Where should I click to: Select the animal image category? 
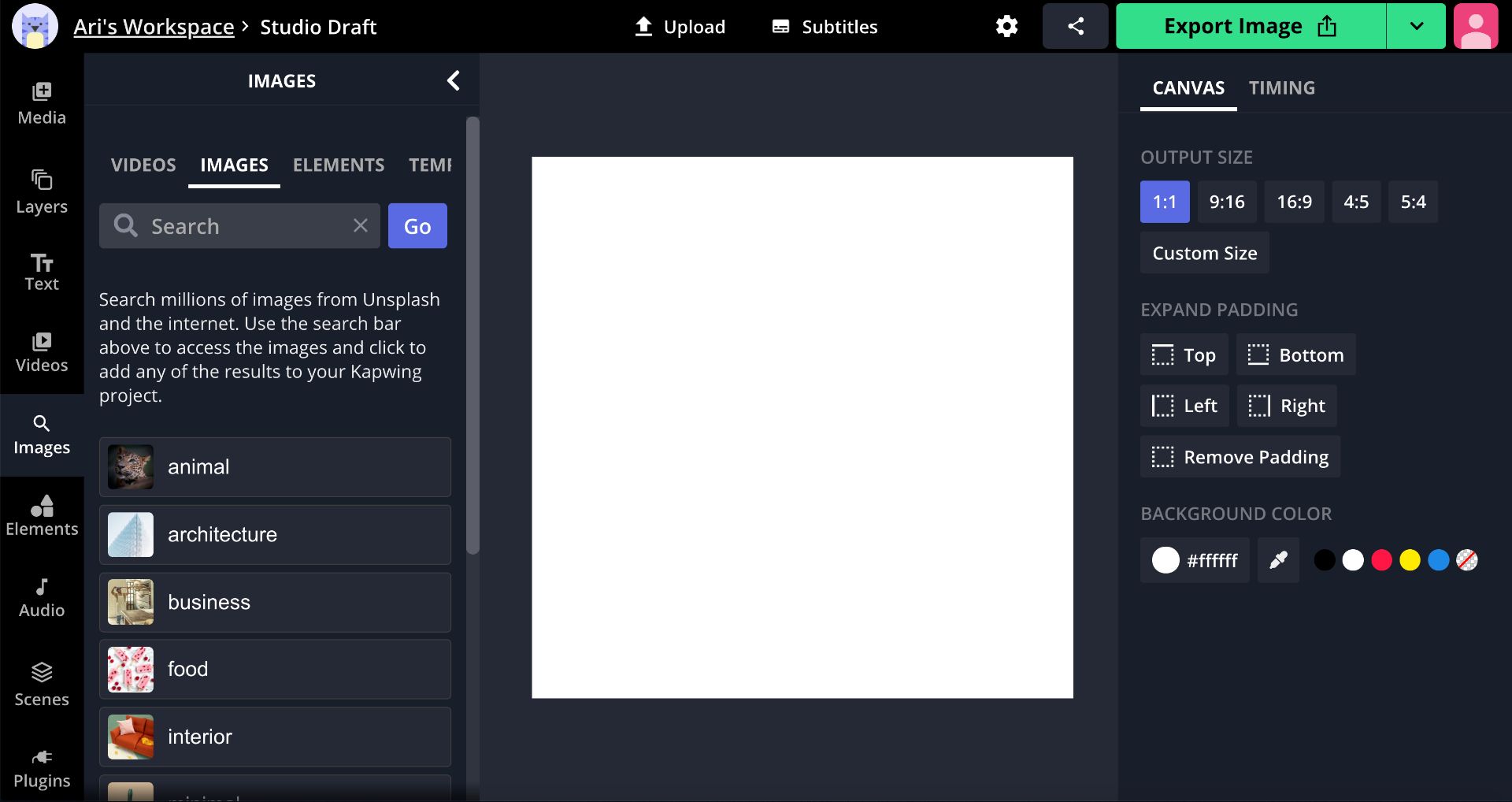point(275,467)
